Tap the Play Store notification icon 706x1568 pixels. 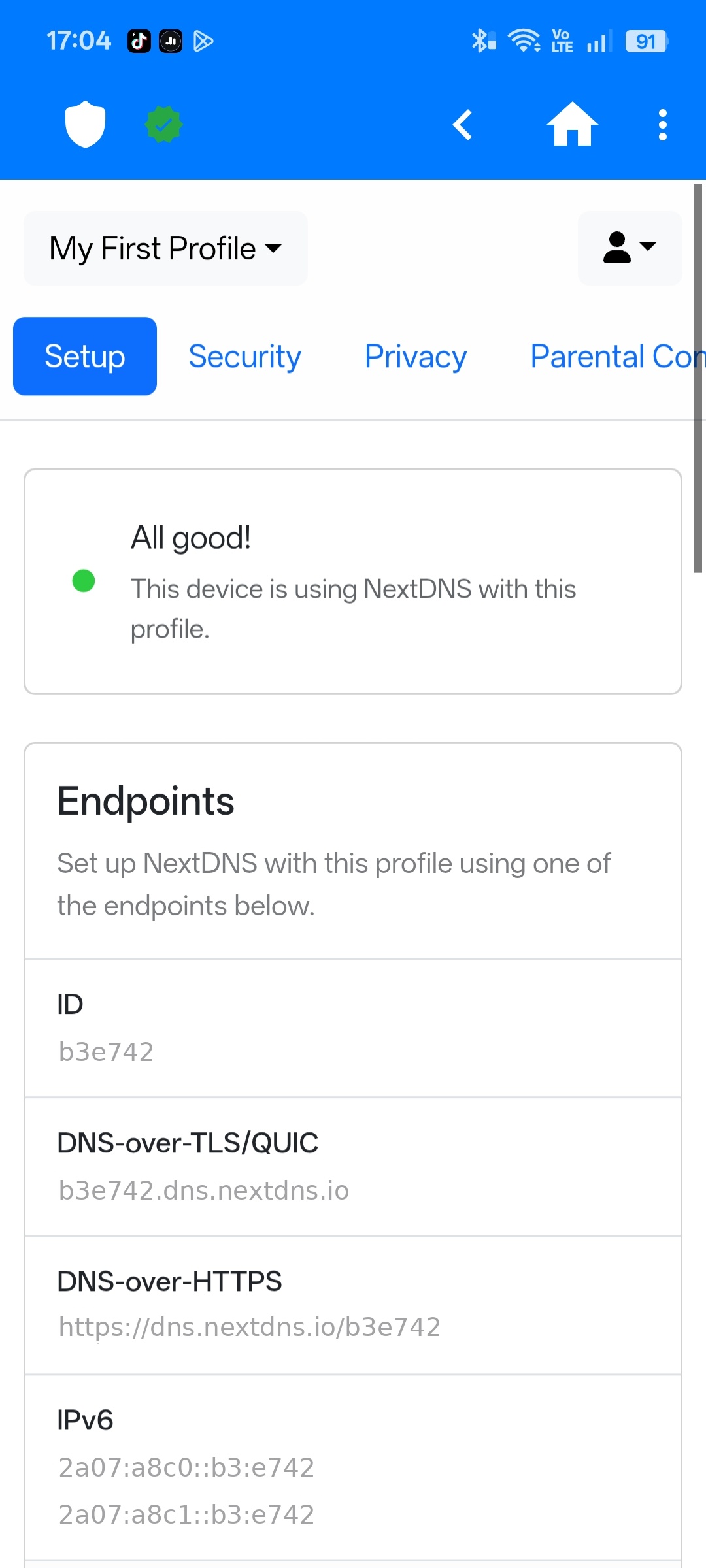(x=203, y=41)
